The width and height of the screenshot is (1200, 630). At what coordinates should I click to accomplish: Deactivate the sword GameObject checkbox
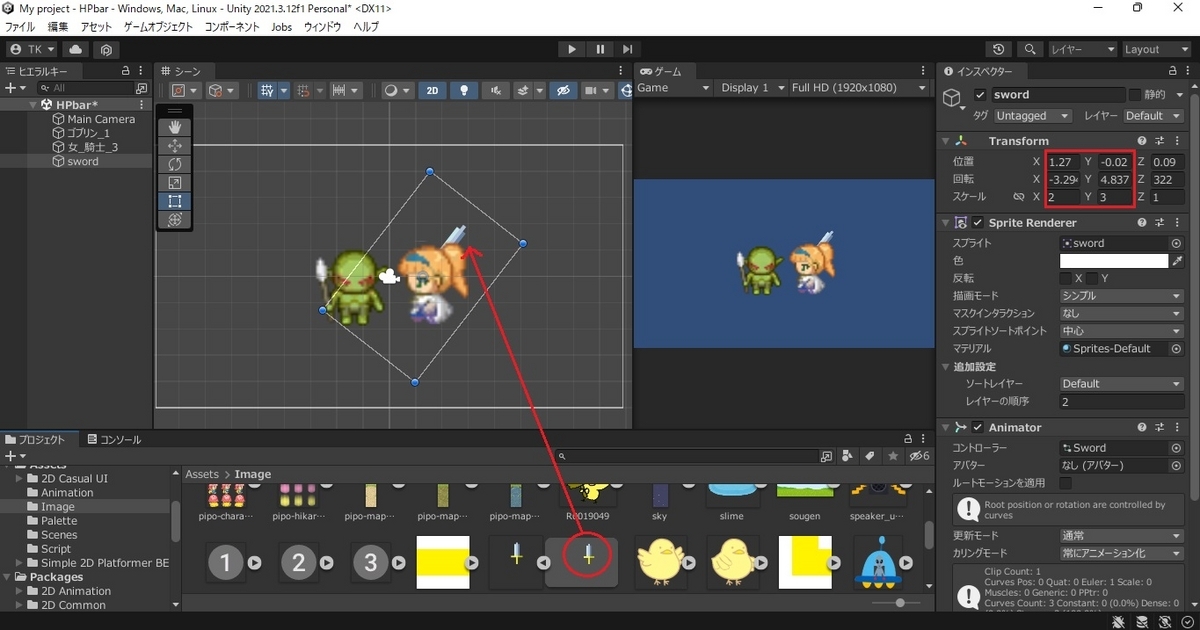[x=981, y=94]
